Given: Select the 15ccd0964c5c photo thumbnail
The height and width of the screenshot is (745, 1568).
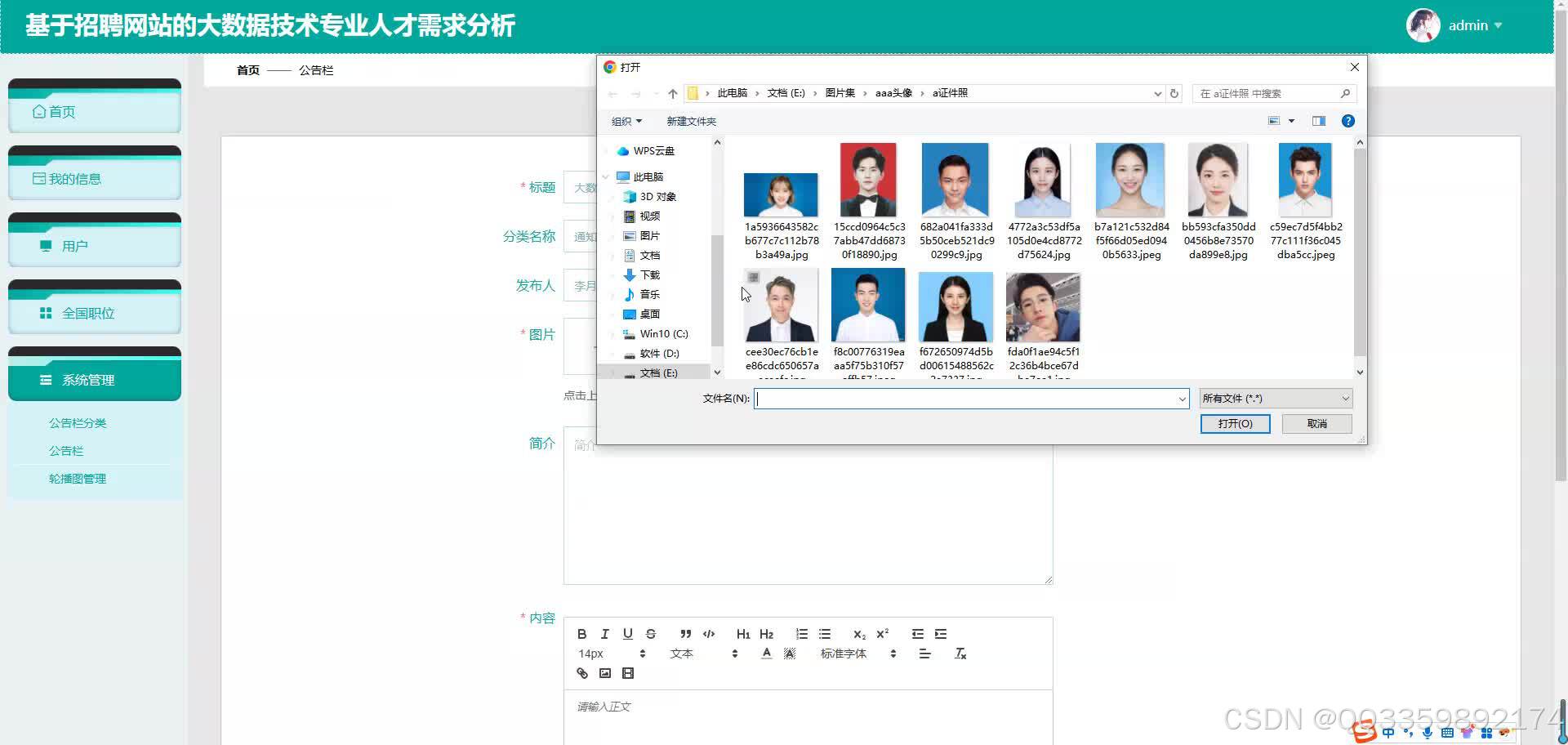Looking at the screenshot, I should point(868,179).
